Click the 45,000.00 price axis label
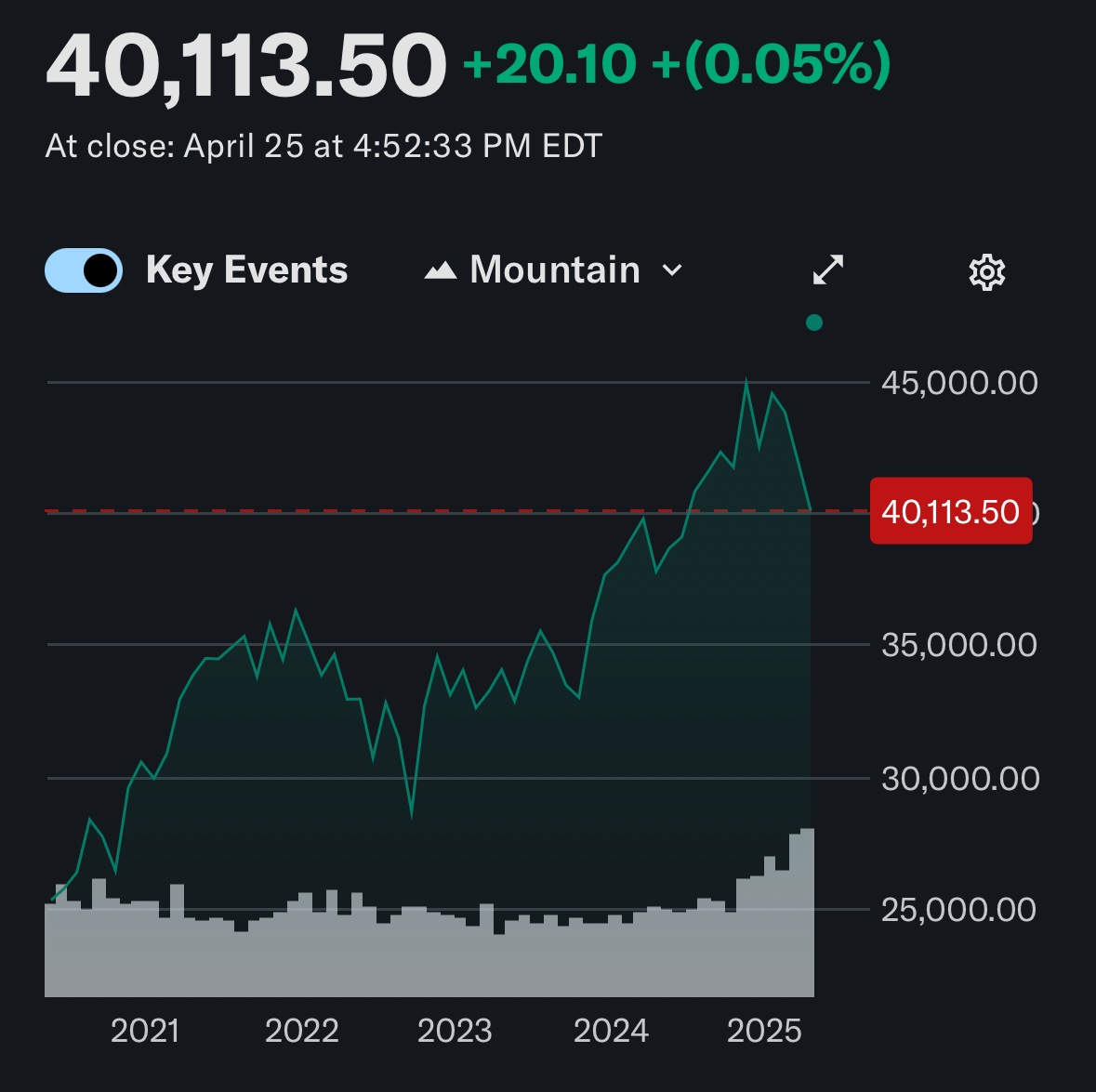 point(959,383)
